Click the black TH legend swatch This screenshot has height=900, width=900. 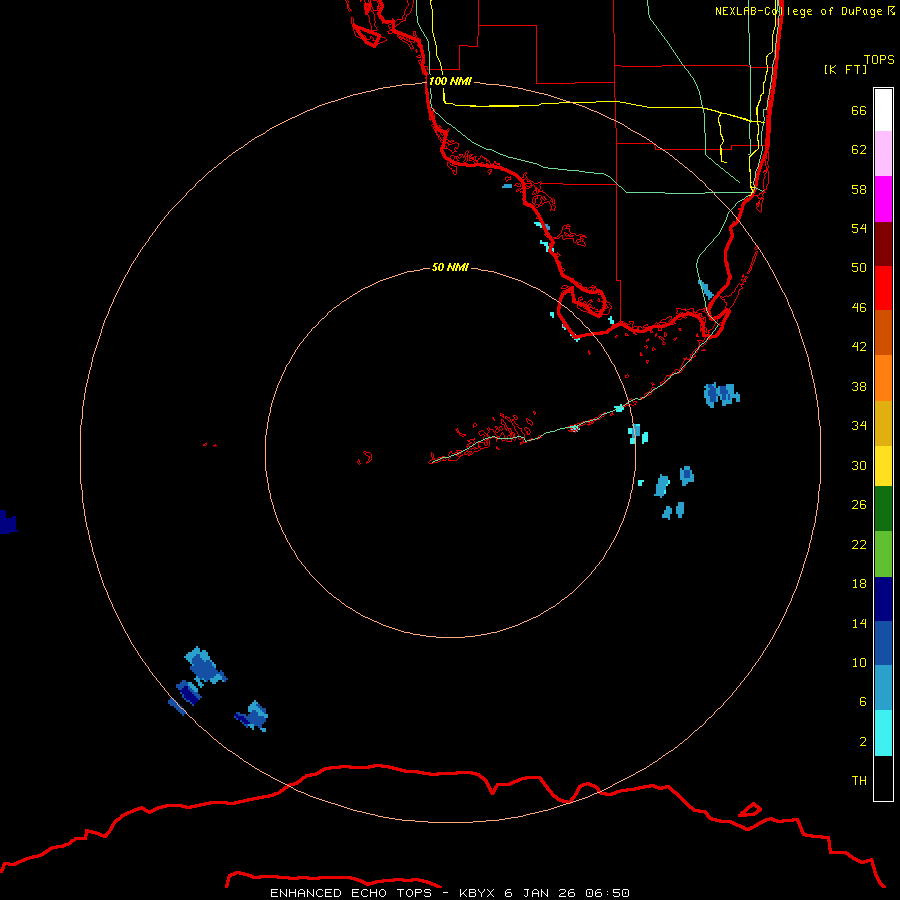point(883,778)
